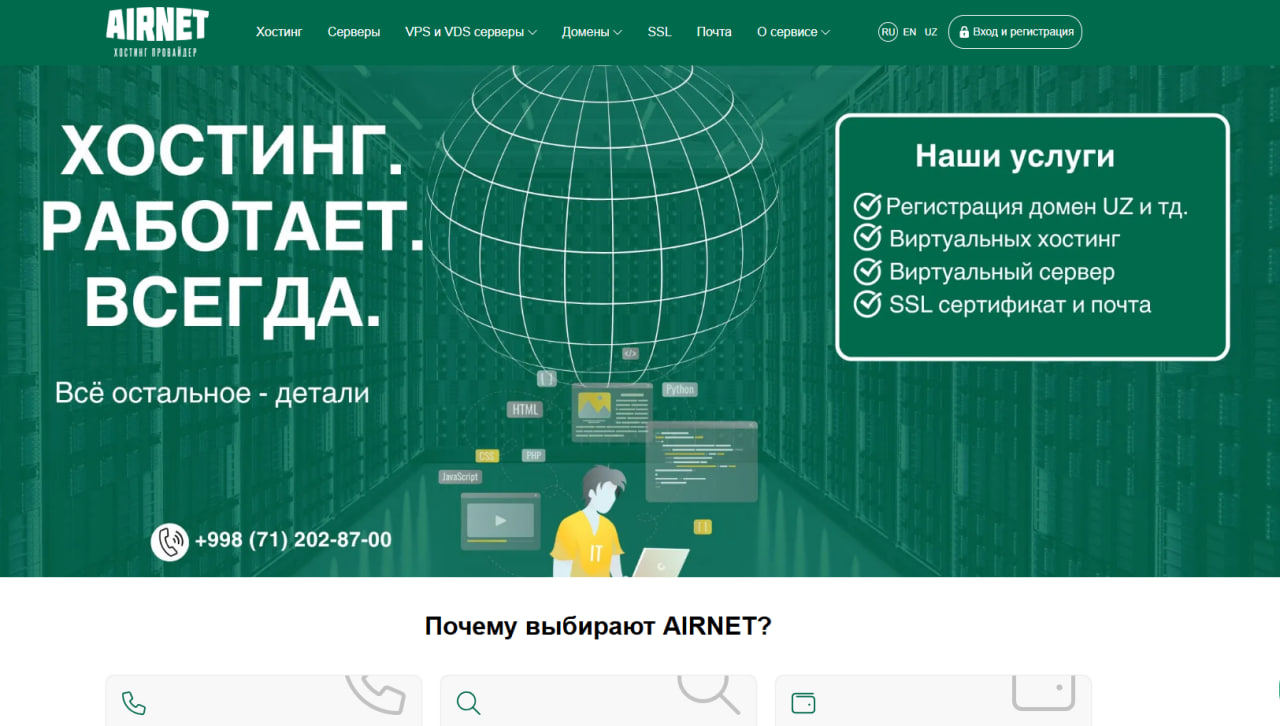Click the green 'Наши услуги' services card
This screenshot has width=1280, height=726.
pos(1033,236)
